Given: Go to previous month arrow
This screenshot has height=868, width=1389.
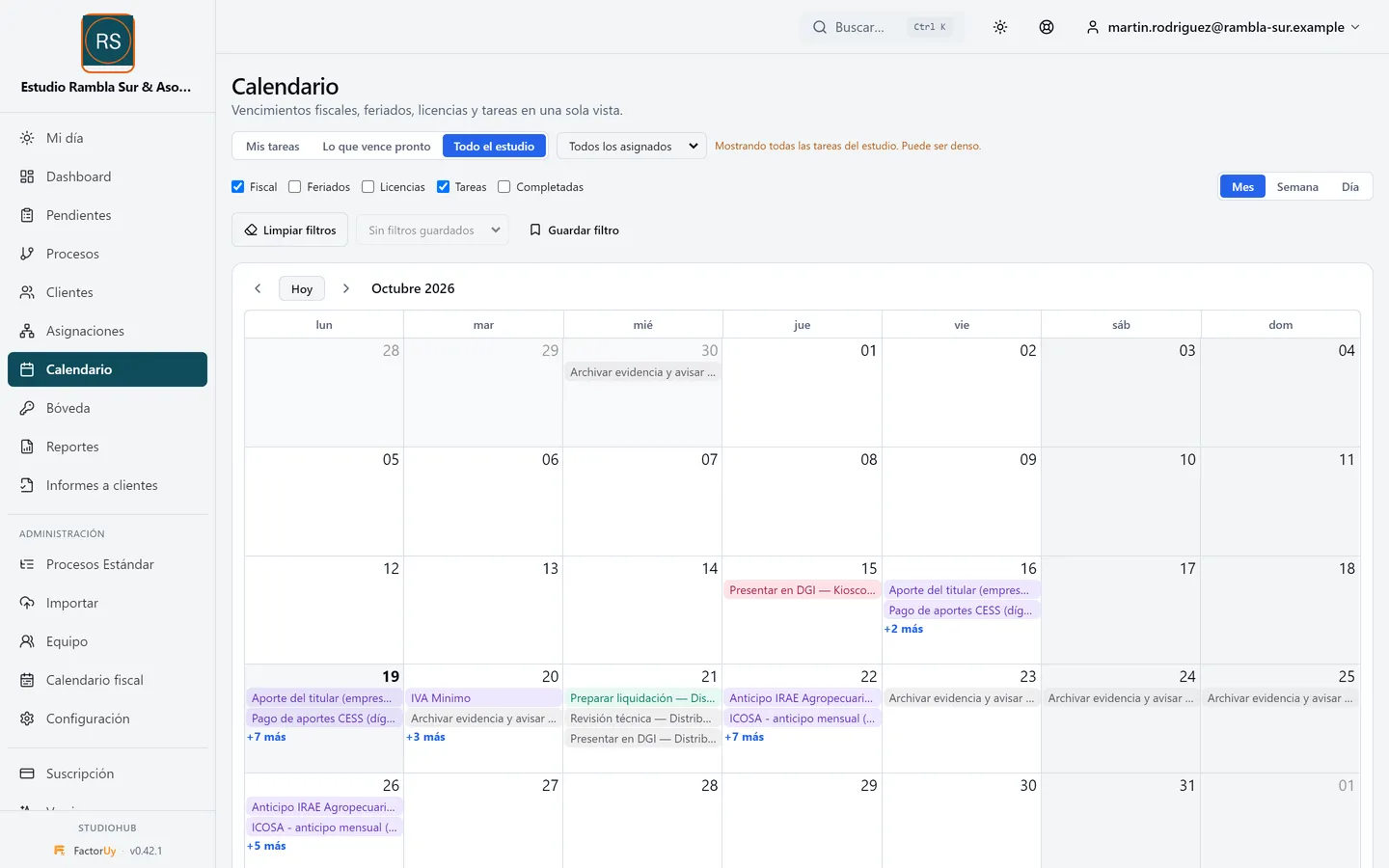Looking at the screenshot, I should click(x=258, y=288).
